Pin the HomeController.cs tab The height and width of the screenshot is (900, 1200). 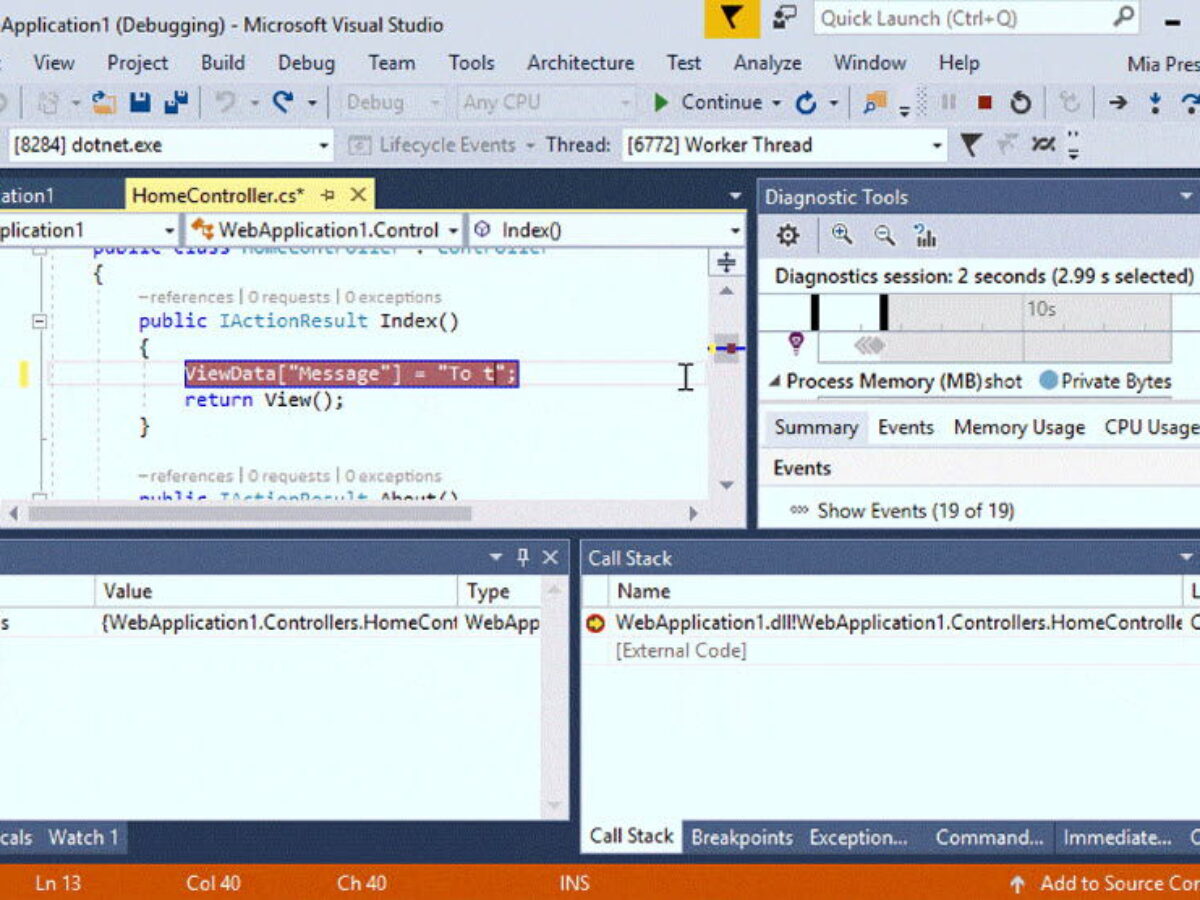(328, 195)
